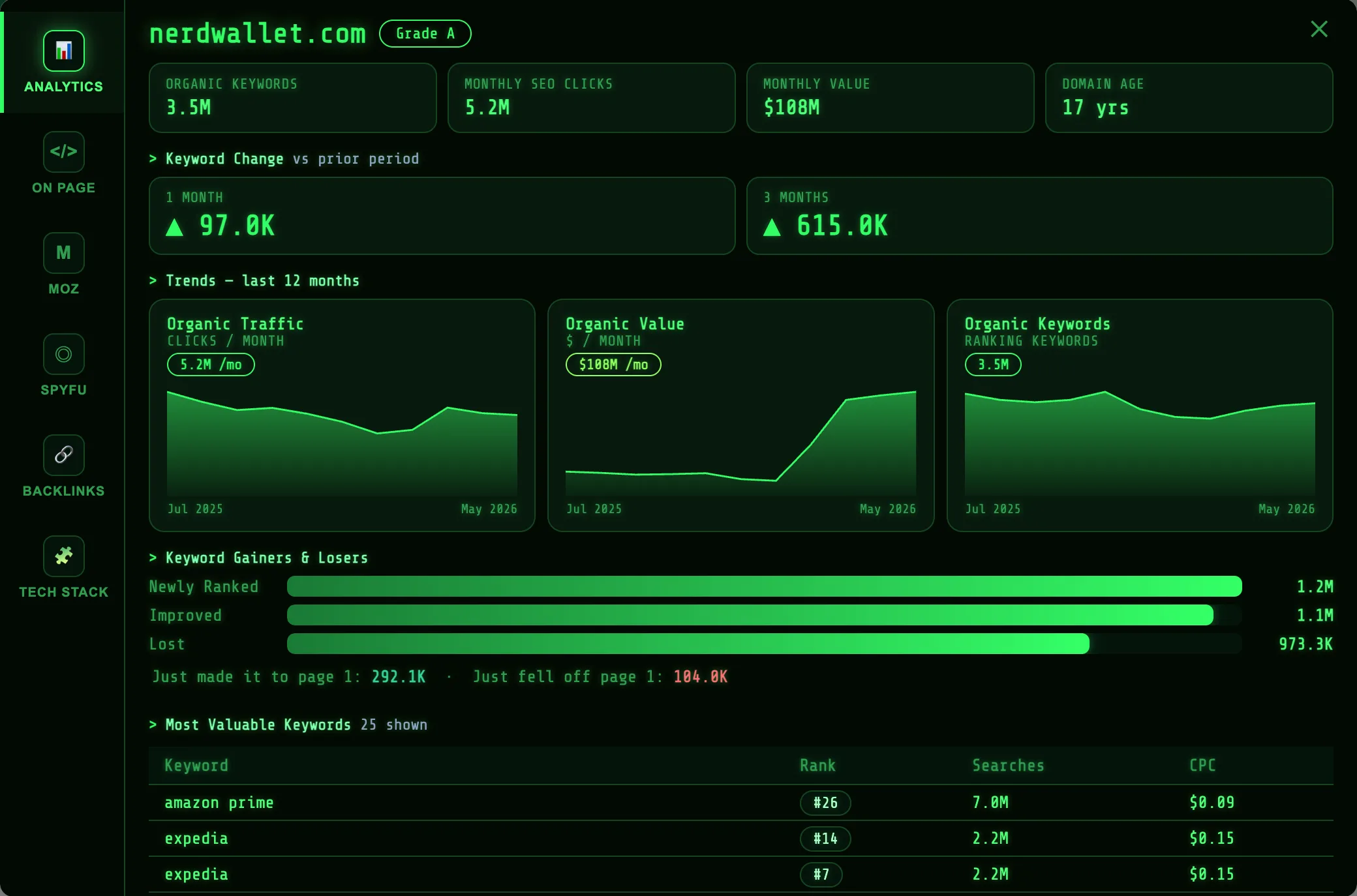Click the 1.2M Newly Ranked value

[1315, 587]
